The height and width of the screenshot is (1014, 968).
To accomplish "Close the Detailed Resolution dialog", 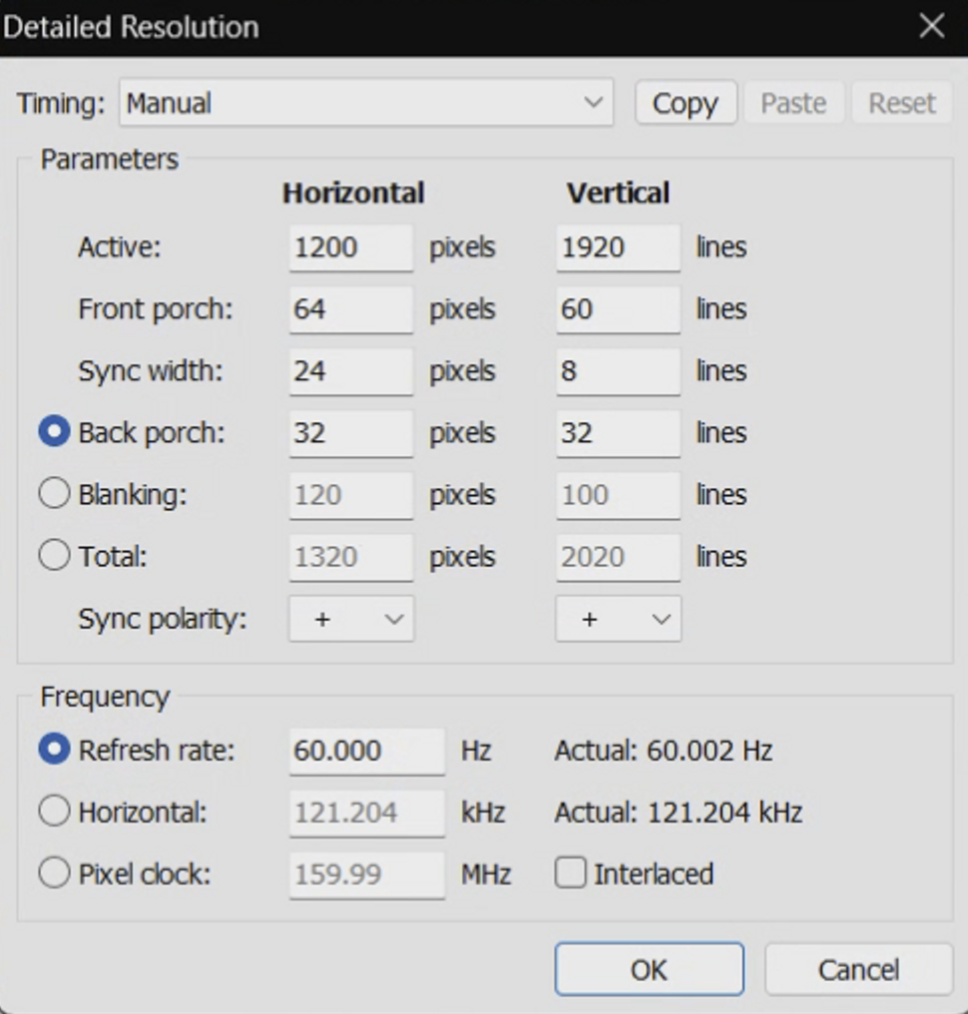I will [932, 27].
